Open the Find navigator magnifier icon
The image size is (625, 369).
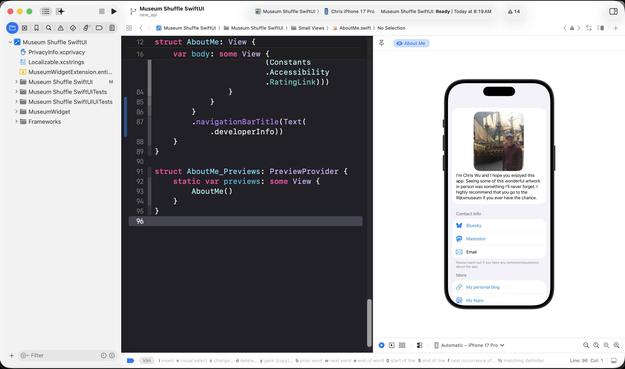point(49,28)
